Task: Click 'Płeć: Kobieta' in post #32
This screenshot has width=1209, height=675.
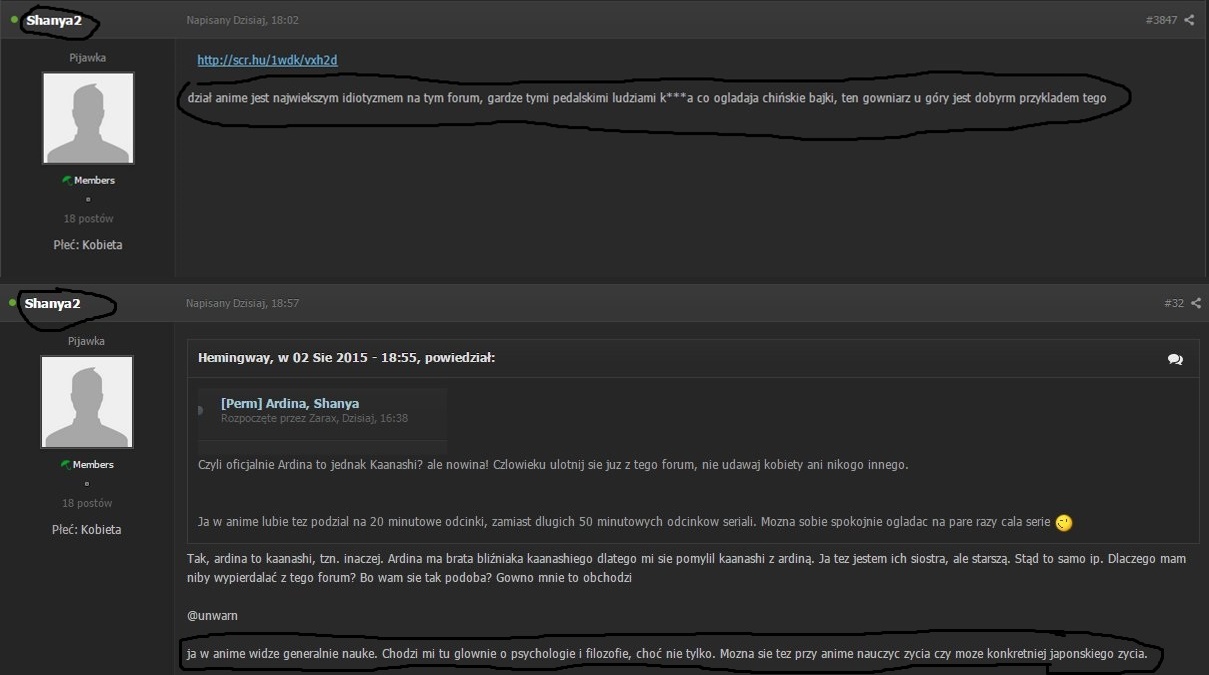Action: pos(87,529)
